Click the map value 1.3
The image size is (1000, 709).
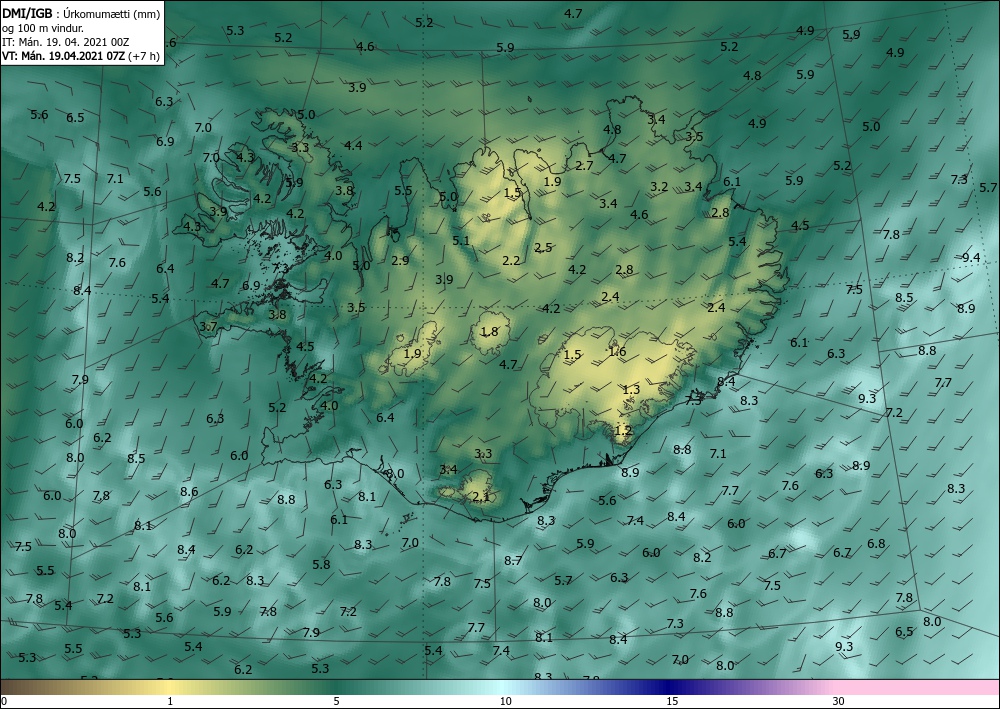click(631, 390)
